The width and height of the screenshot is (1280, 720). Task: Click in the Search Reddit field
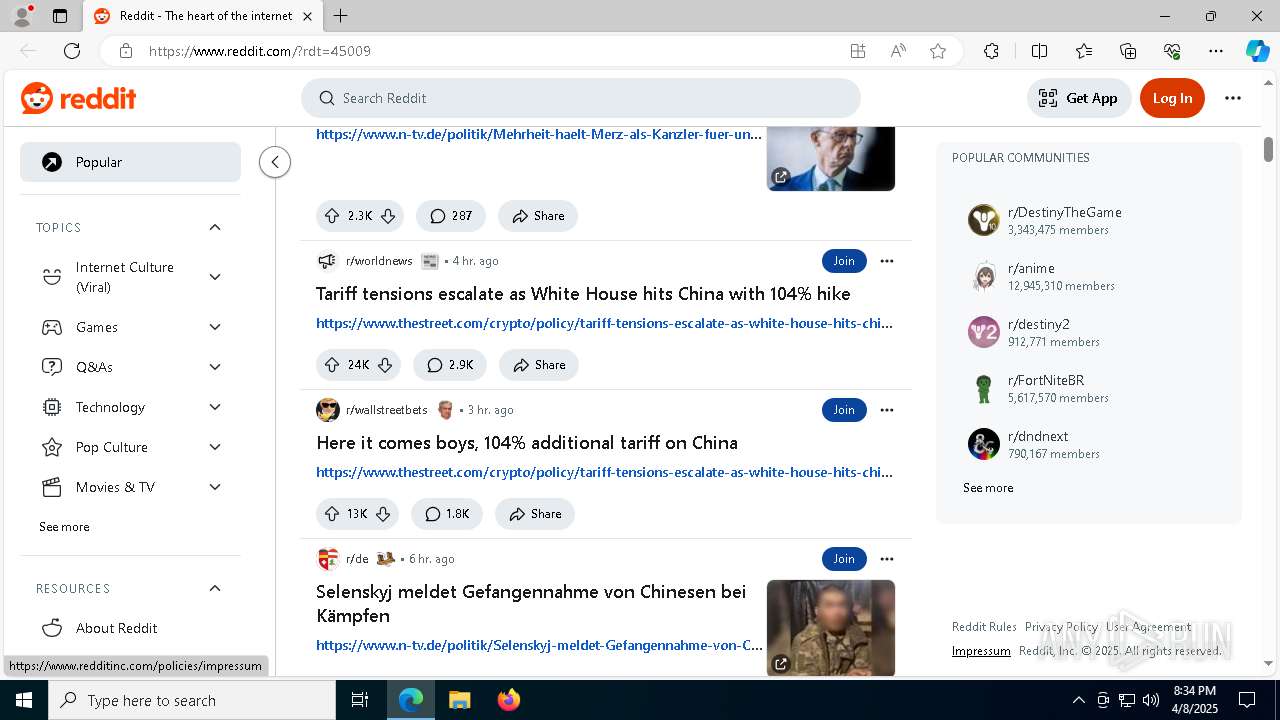click(581, 98)
